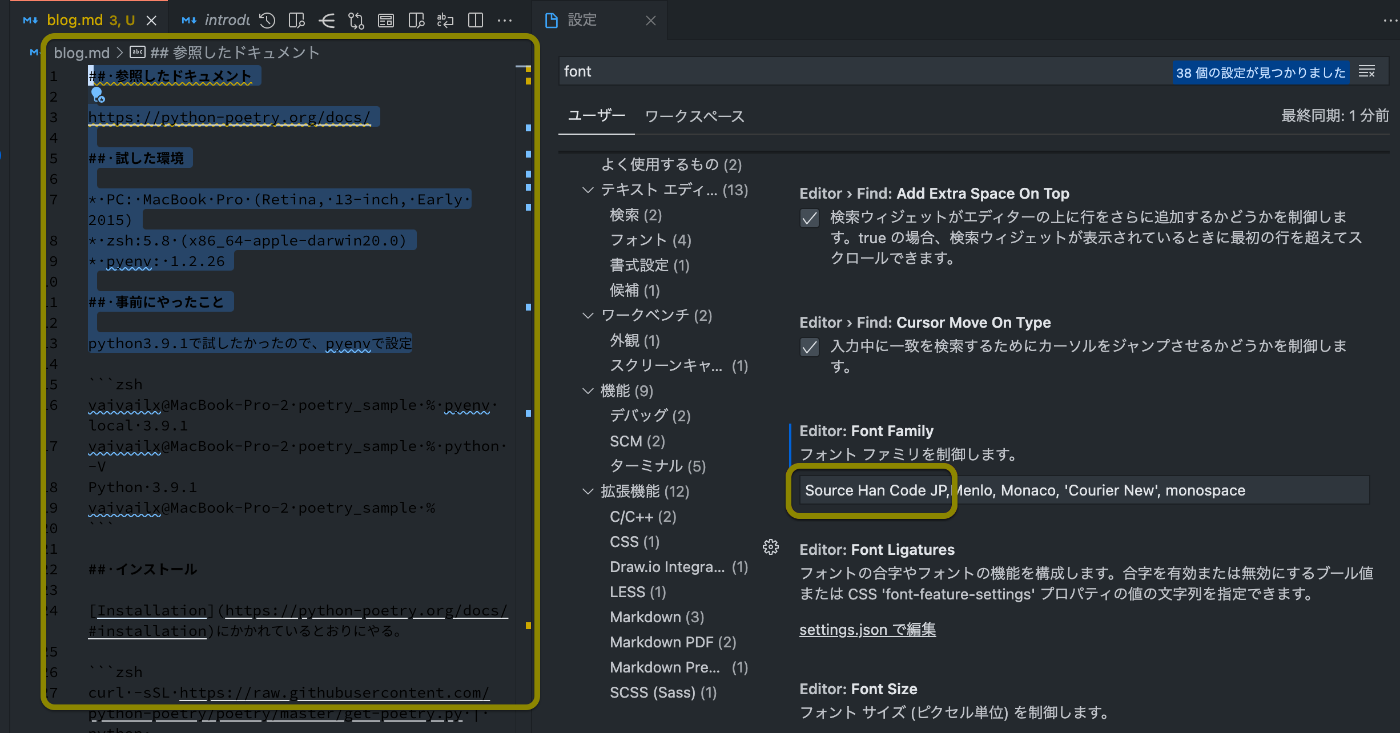1400x733 pixels.
Task: Open the editor more actions ellipsis
Action: tap(506, 20)
